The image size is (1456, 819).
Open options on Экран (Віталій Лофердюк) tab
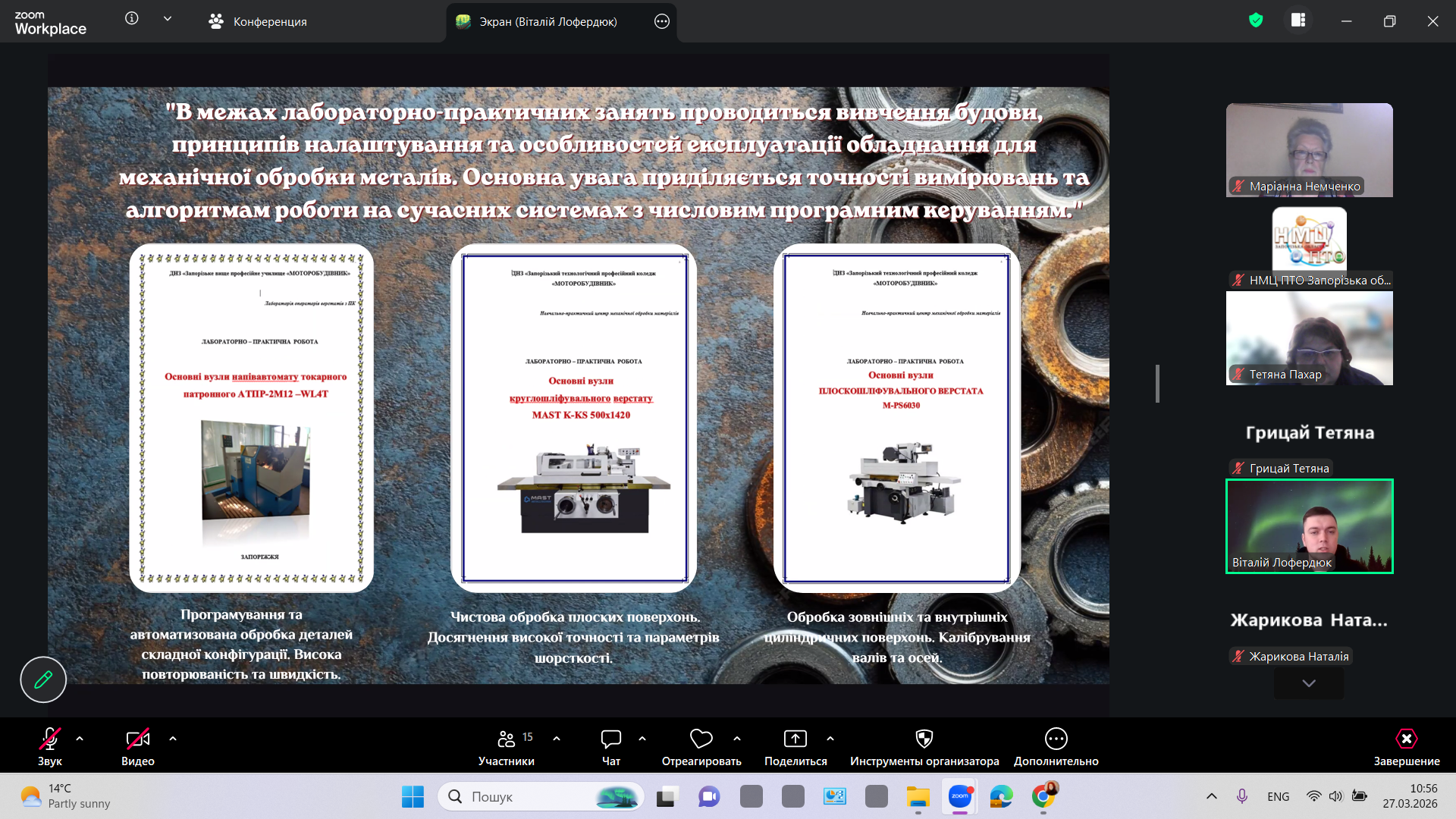(661, 21)
